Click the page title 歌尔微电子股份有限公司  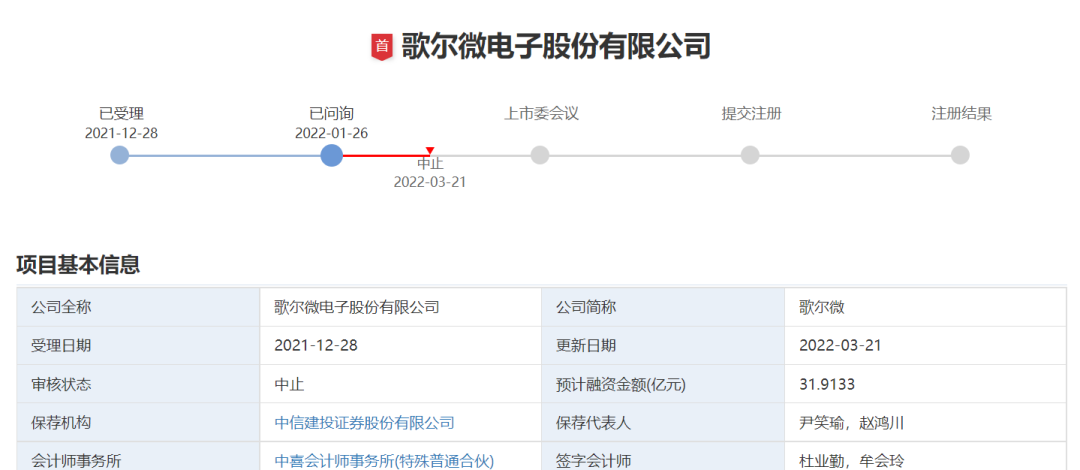[556, 47]
